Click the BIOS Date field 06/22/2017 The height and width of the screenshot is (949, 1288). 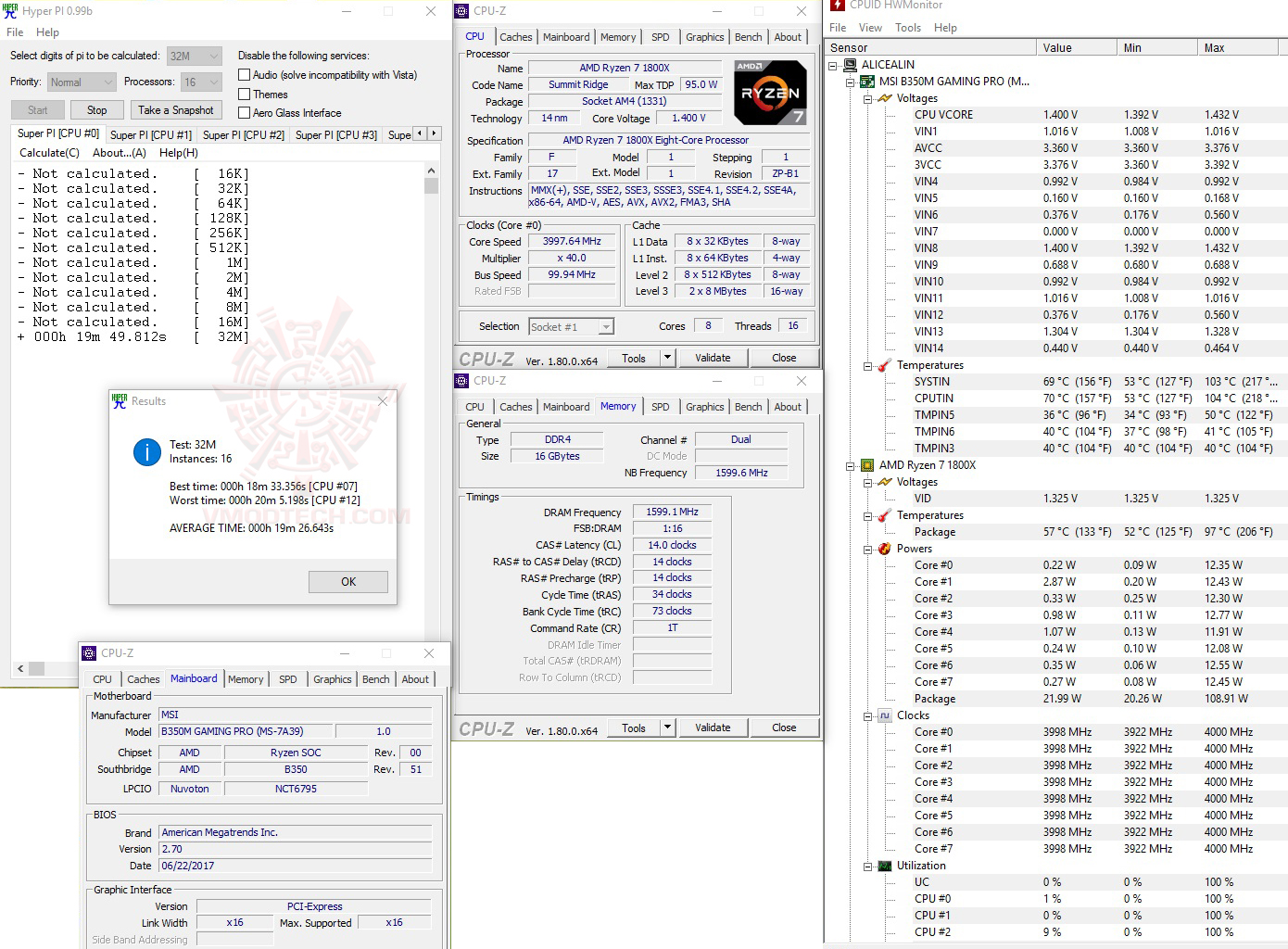pyautogui.click(x=296, y=866)
